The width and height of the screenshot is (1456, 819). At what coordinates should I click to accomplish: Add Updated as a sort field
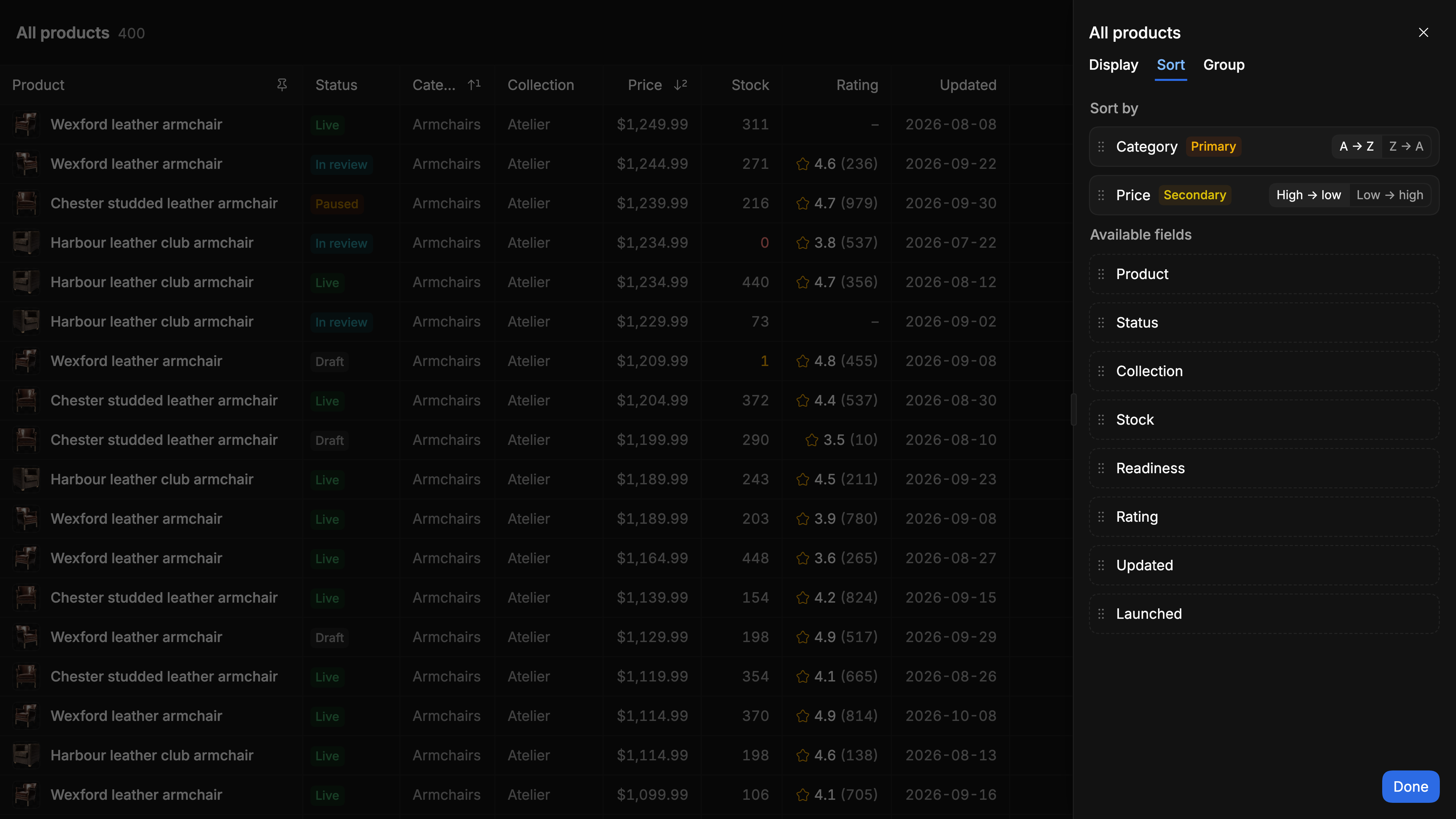point(1264,566)
